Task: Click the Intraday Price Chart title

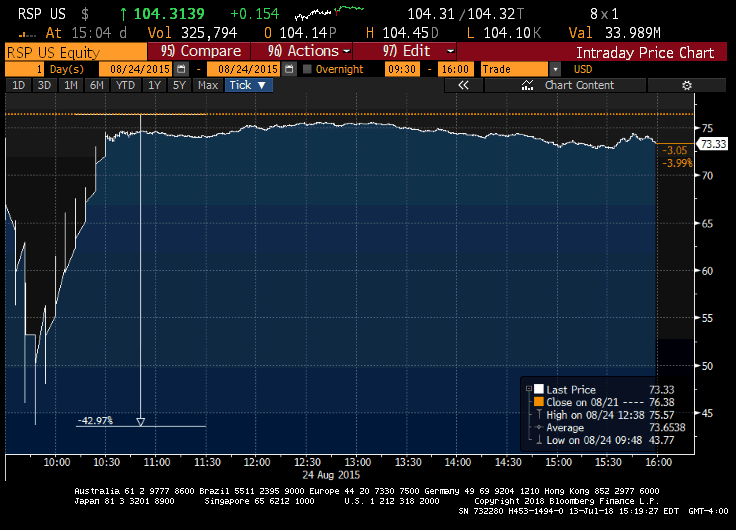Action: (645, 53)
